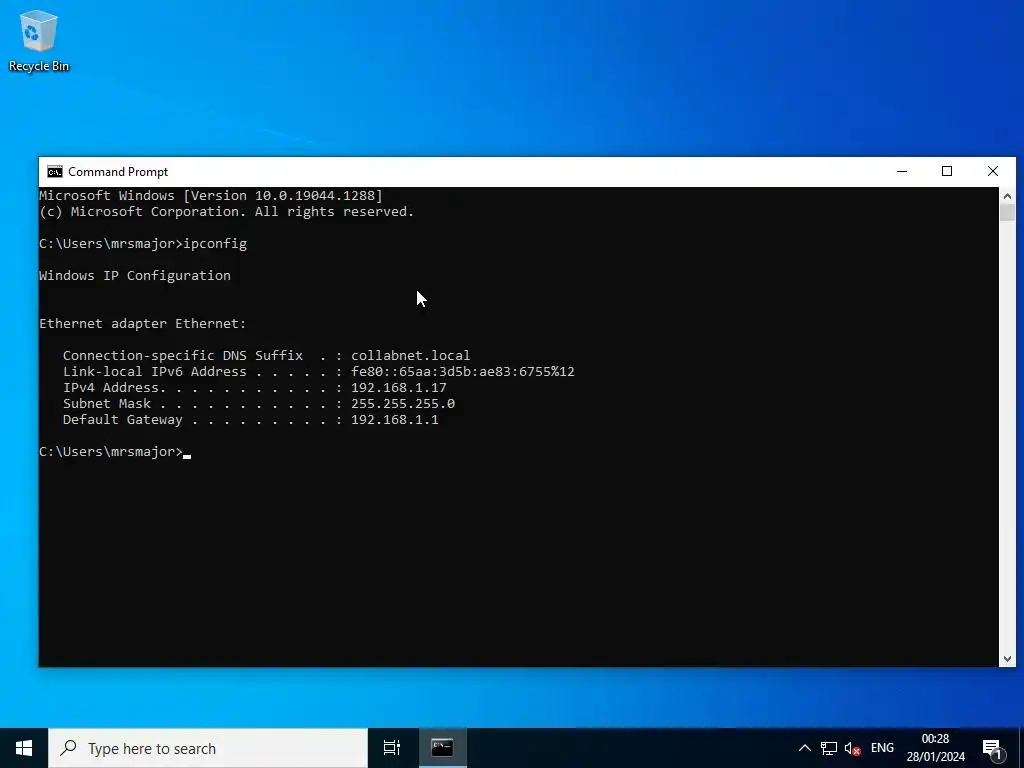Open the Windows Start menu
1024x768 pixels.
click(24, 748)
